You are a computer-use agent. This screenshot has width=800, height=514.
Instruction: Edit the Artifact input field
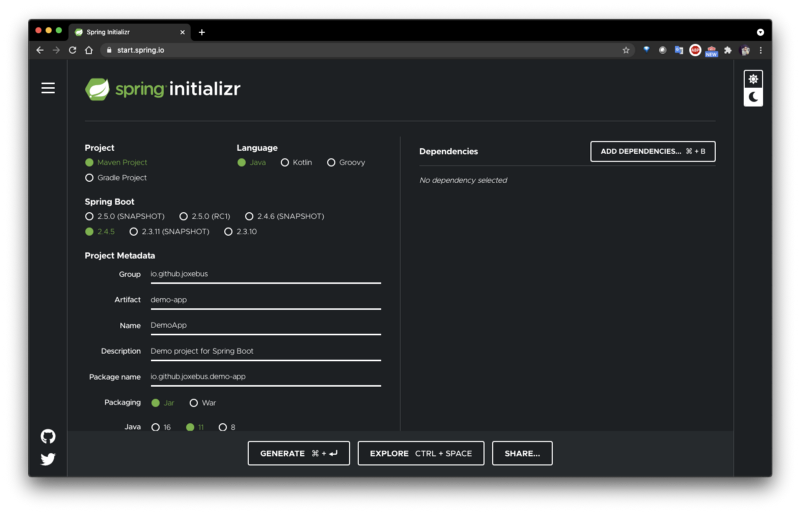[265, 300]
